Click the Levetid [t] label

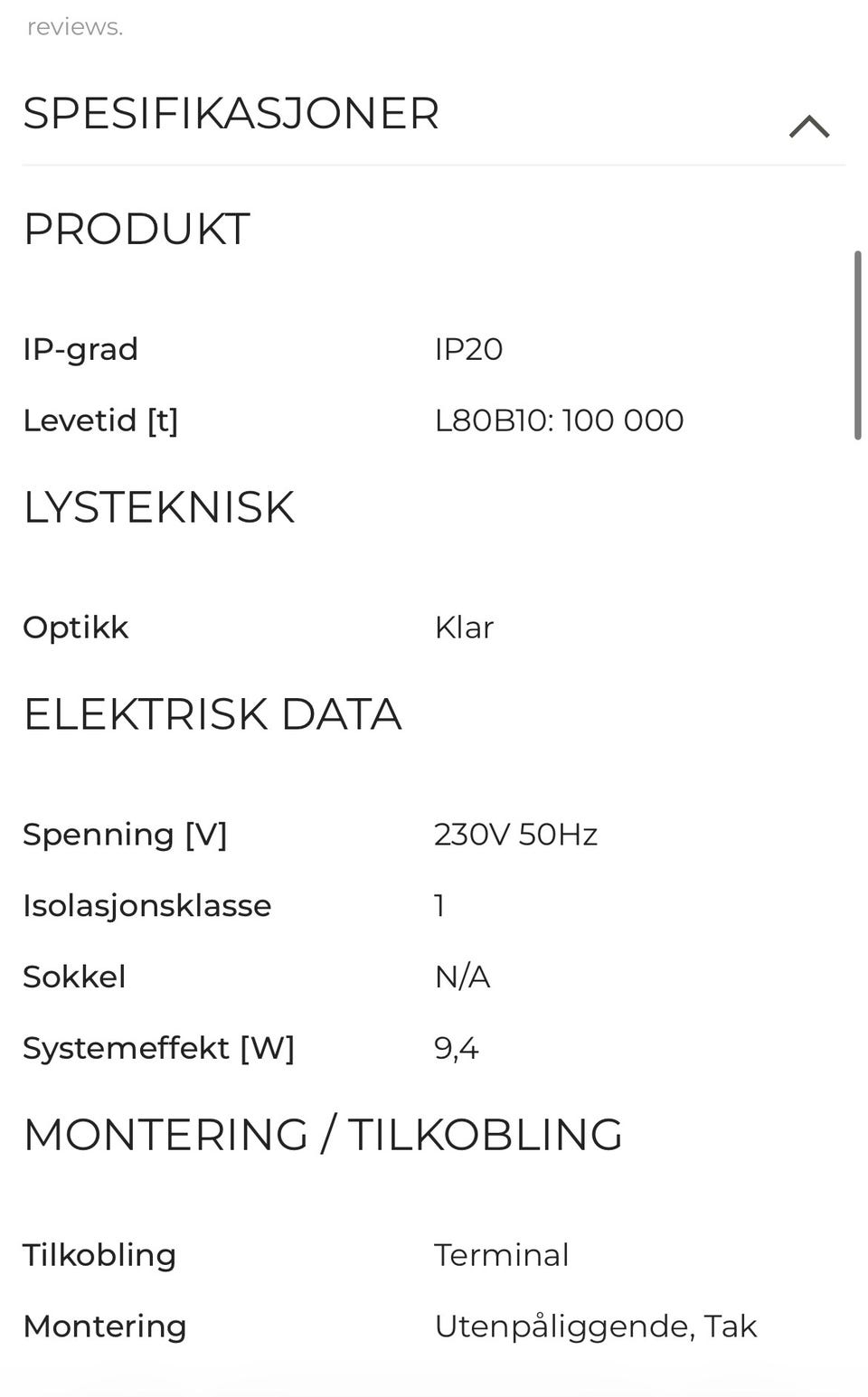(x=100, y=420)
